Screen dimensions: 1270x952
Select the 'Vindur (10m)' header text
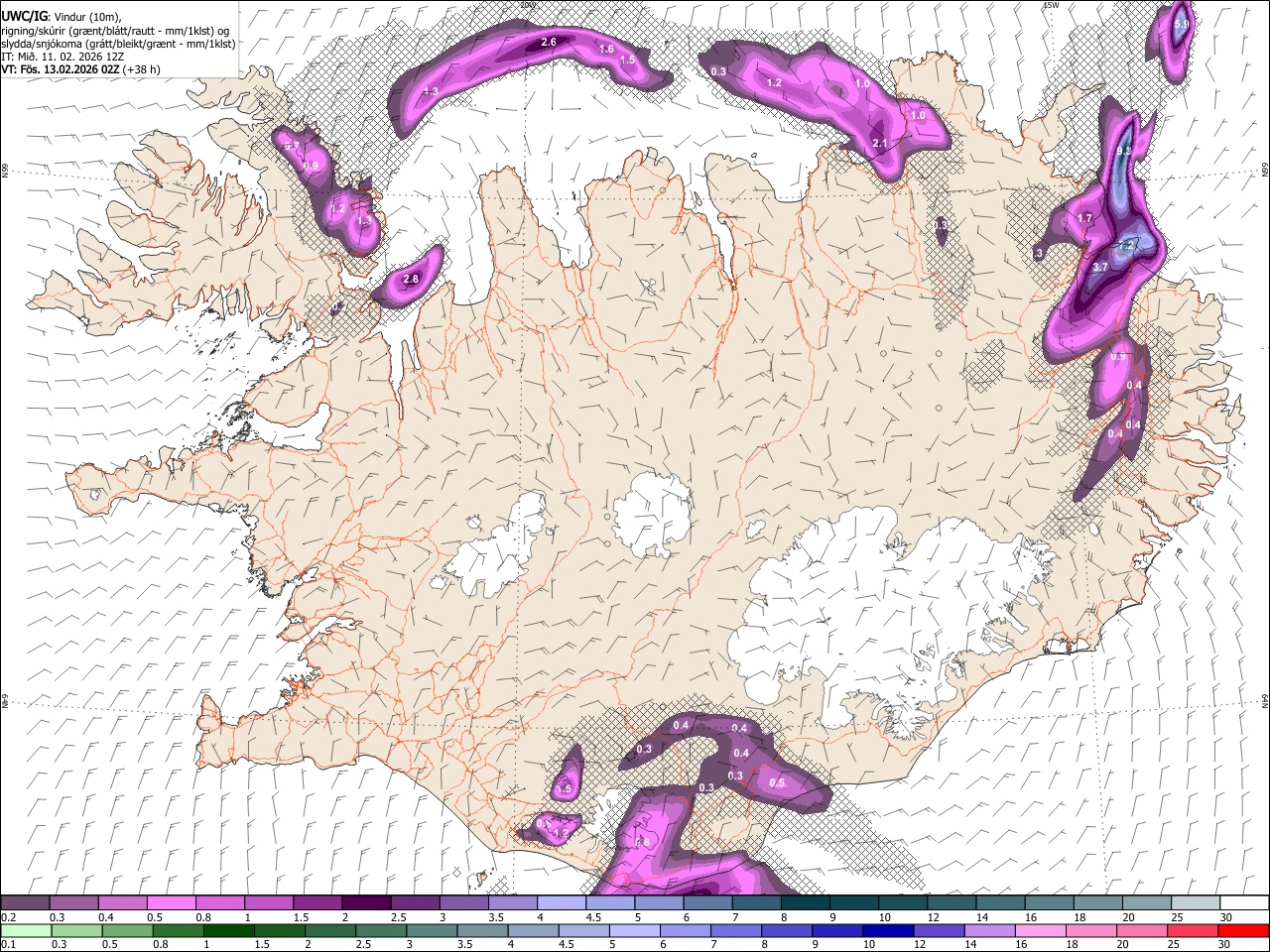(85, 16)
